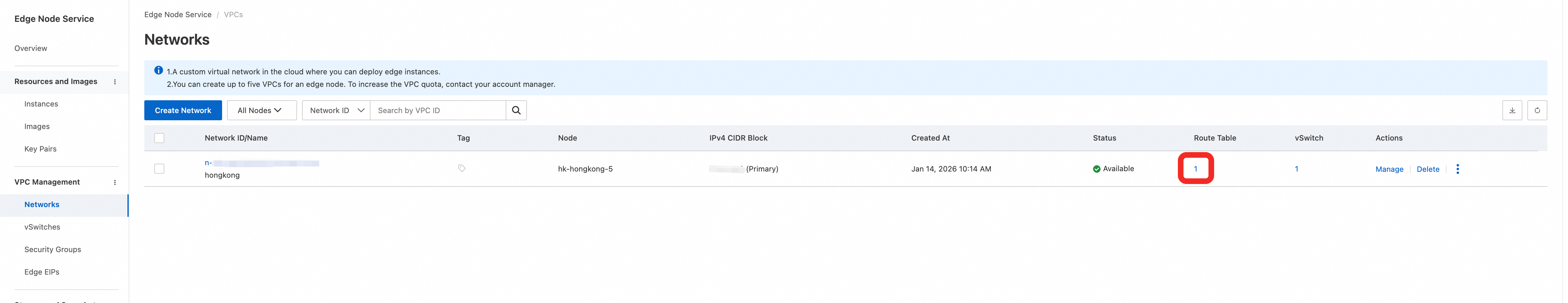Go to Instances page
The height and width of the screenshot is (303, 1568).
(42, 104)
